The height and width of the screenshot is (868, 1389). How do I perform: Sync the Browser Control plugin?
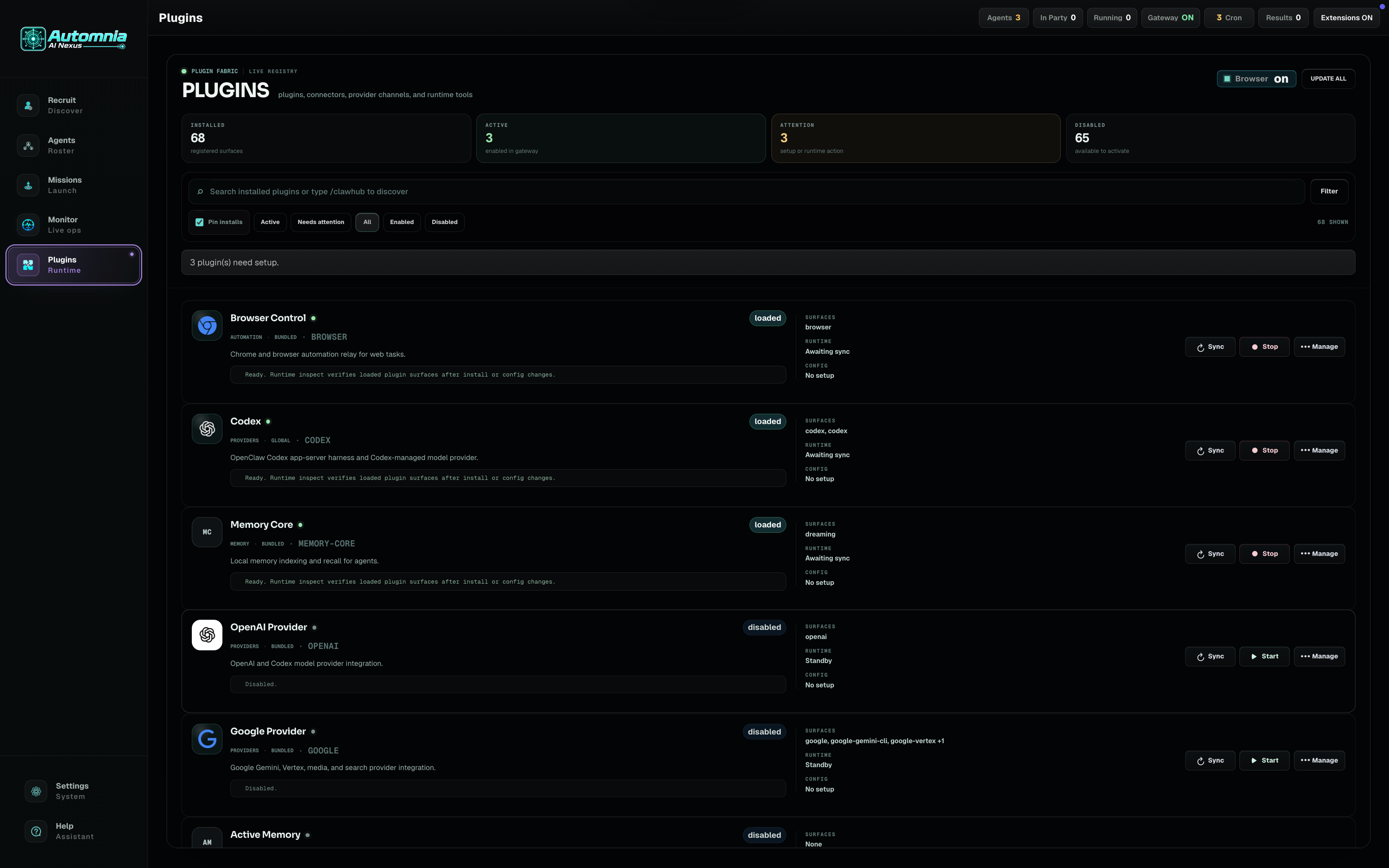click(x=1210, y=347)
